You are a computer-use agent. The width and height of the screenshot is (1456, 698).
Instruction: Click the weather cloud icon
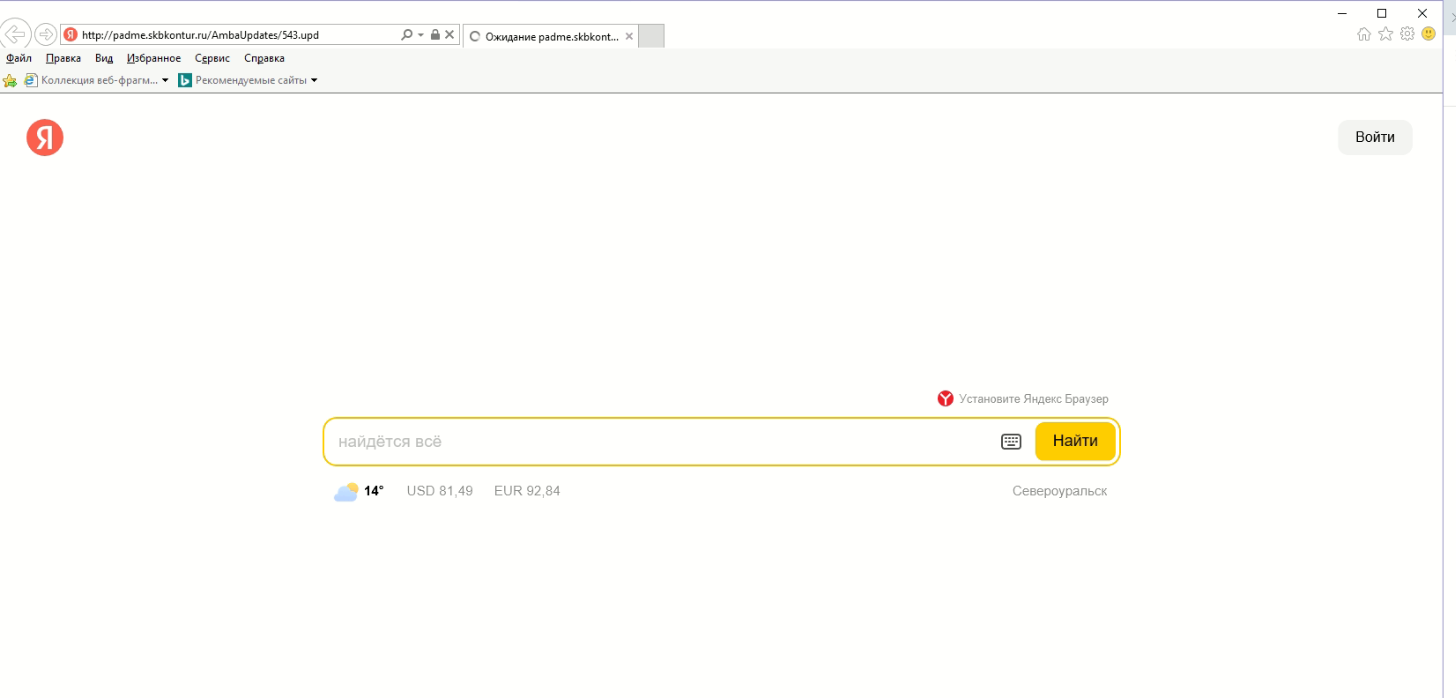tap(346, 491)
